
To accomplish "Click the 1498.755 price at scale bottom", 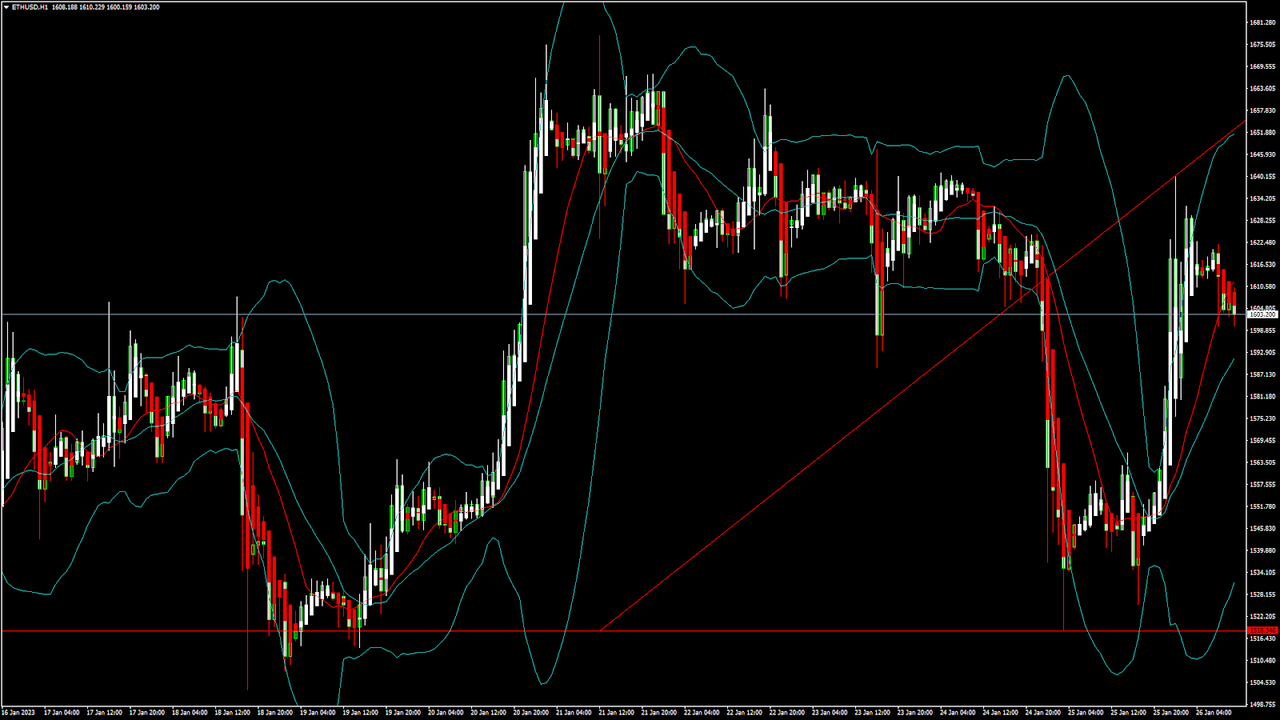I will [1263, 704].
